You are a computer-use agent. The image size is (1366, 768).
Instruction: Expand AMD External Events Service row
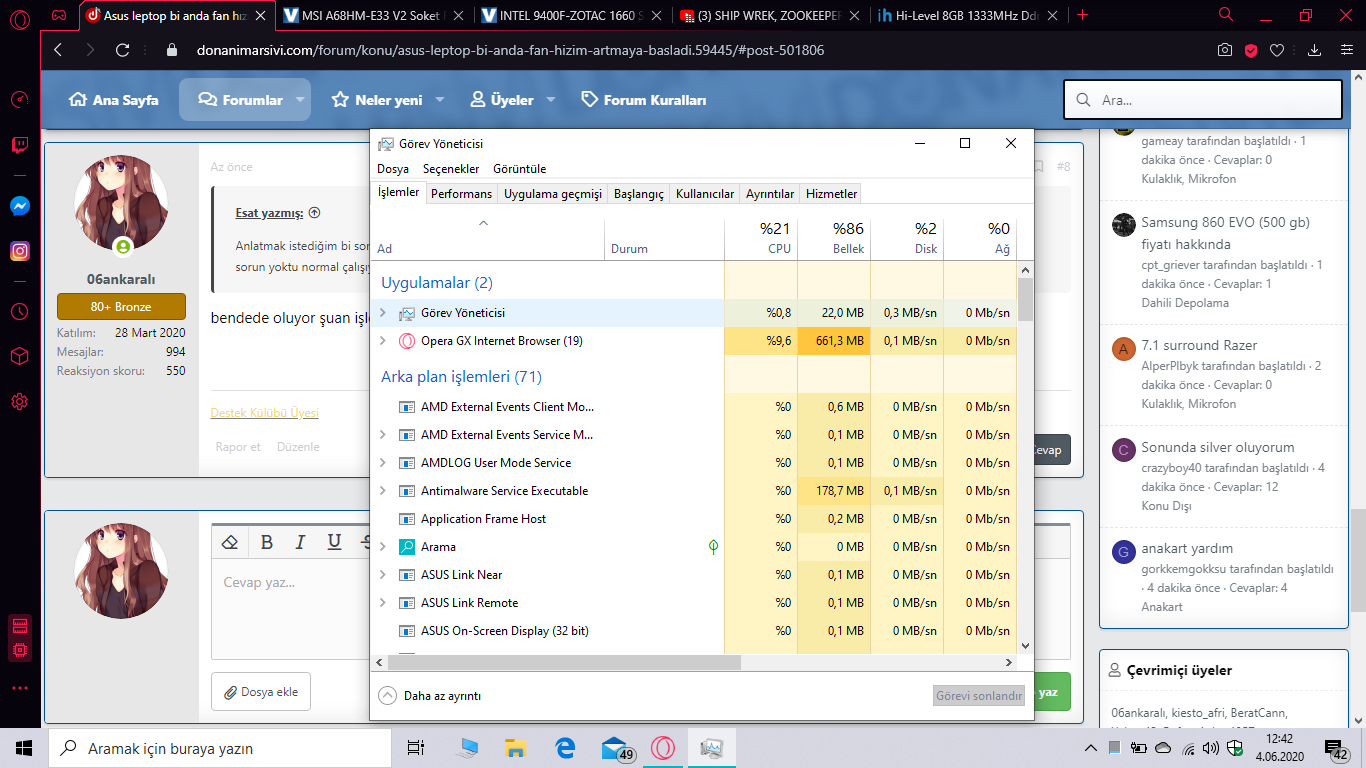(382, 435)
